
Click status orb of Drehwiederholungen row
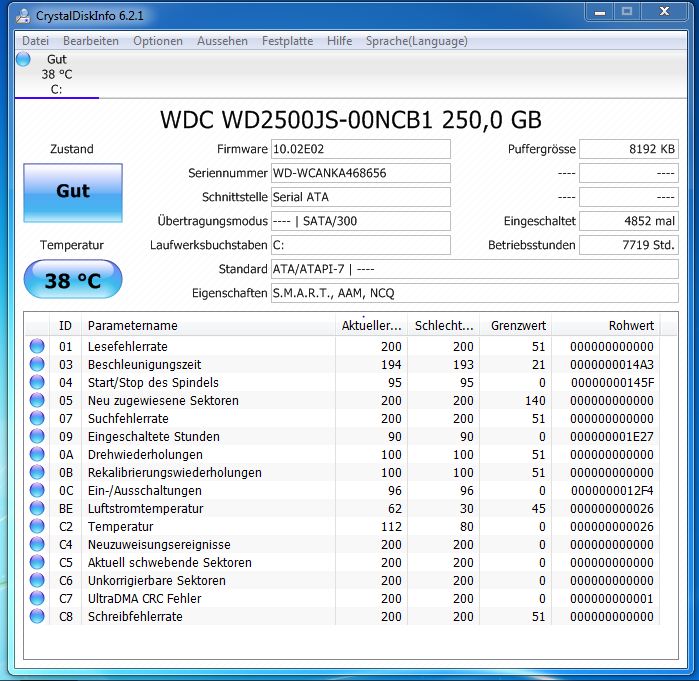click(37, 454)
